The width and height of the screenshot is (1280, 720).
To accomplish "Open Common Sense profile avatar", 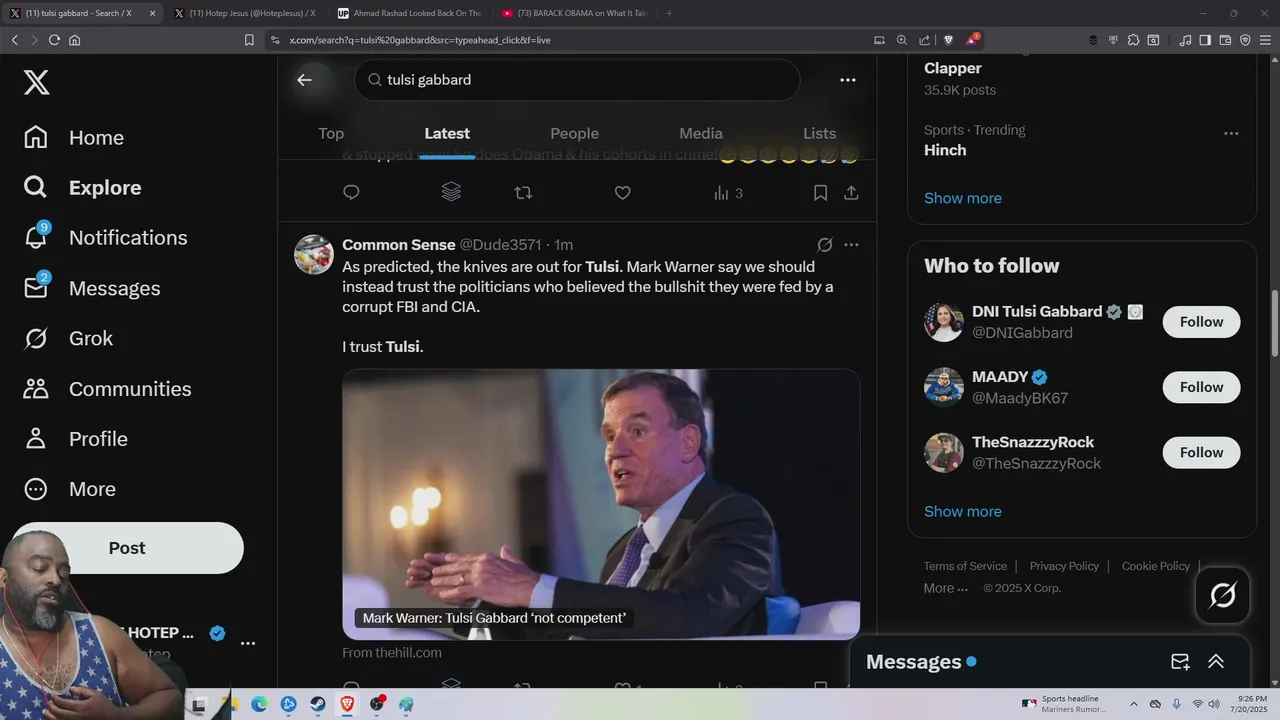I will tap(313, 254).
